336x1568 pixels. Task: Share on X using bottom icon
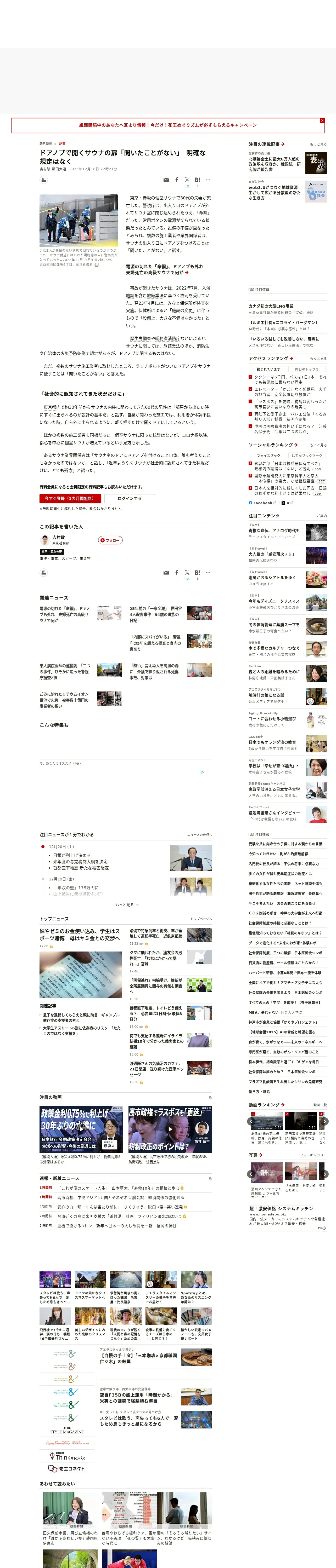coord(187,573)
